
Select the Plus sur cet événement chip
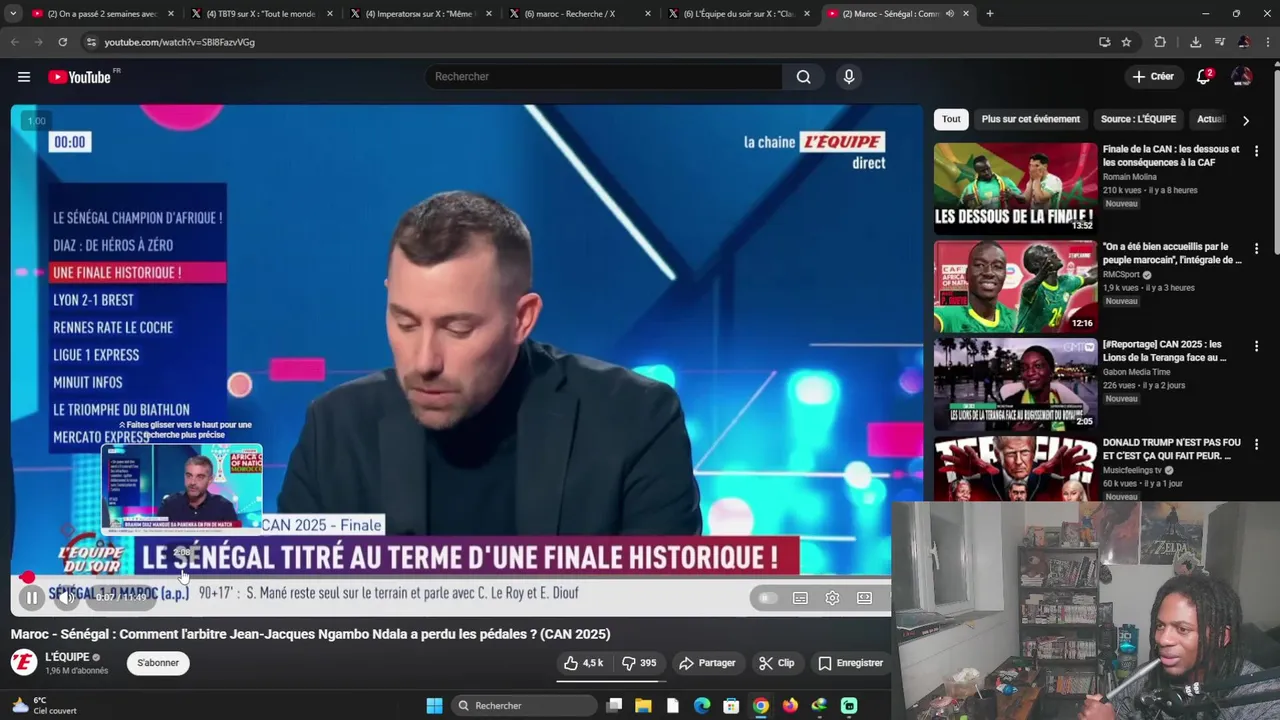[x=1031, y=119]
